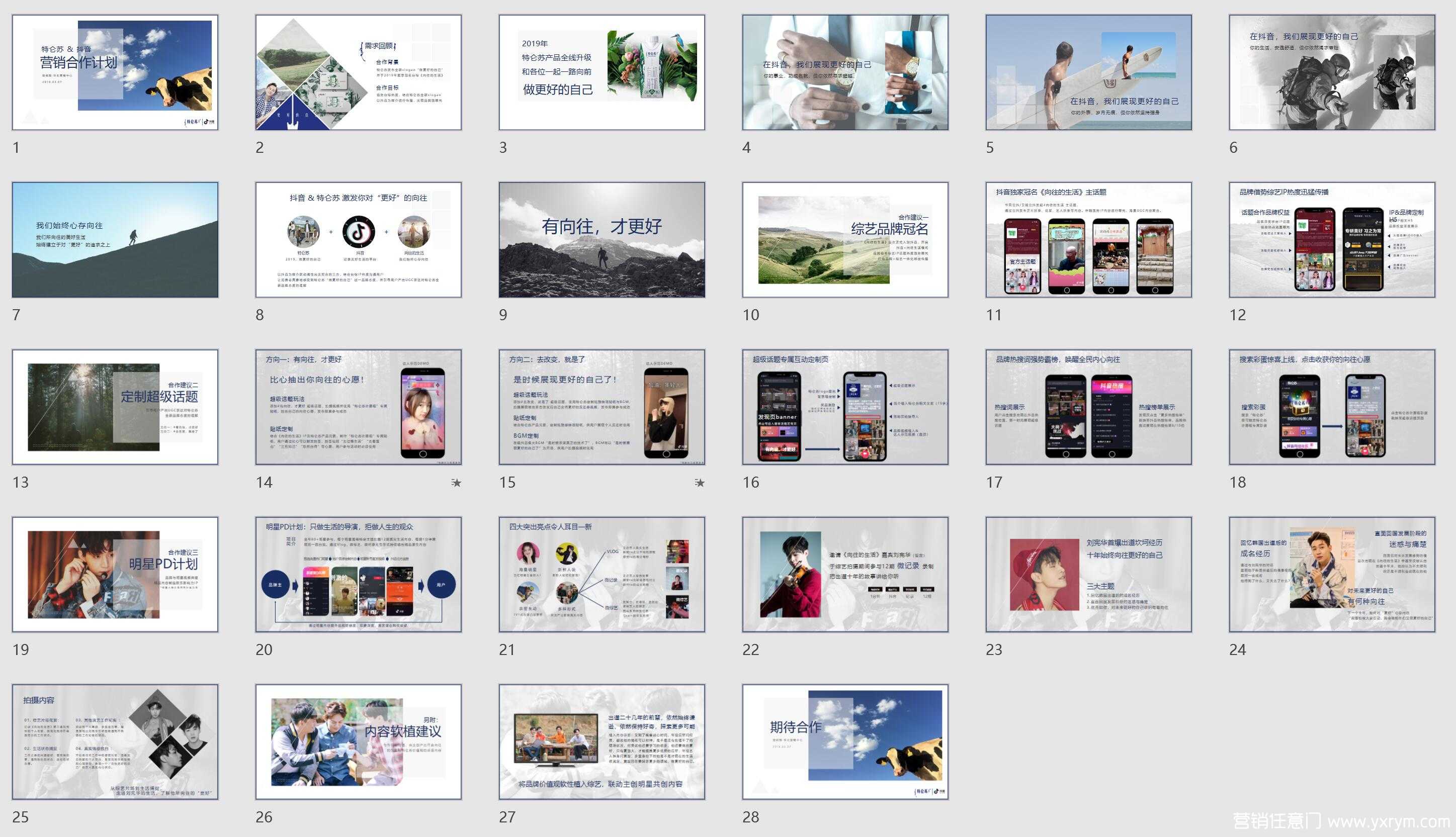The width and height of the screenshot is (1456, 837).
Task: Click the number label 28 beneath last slide
Action: 750,817
